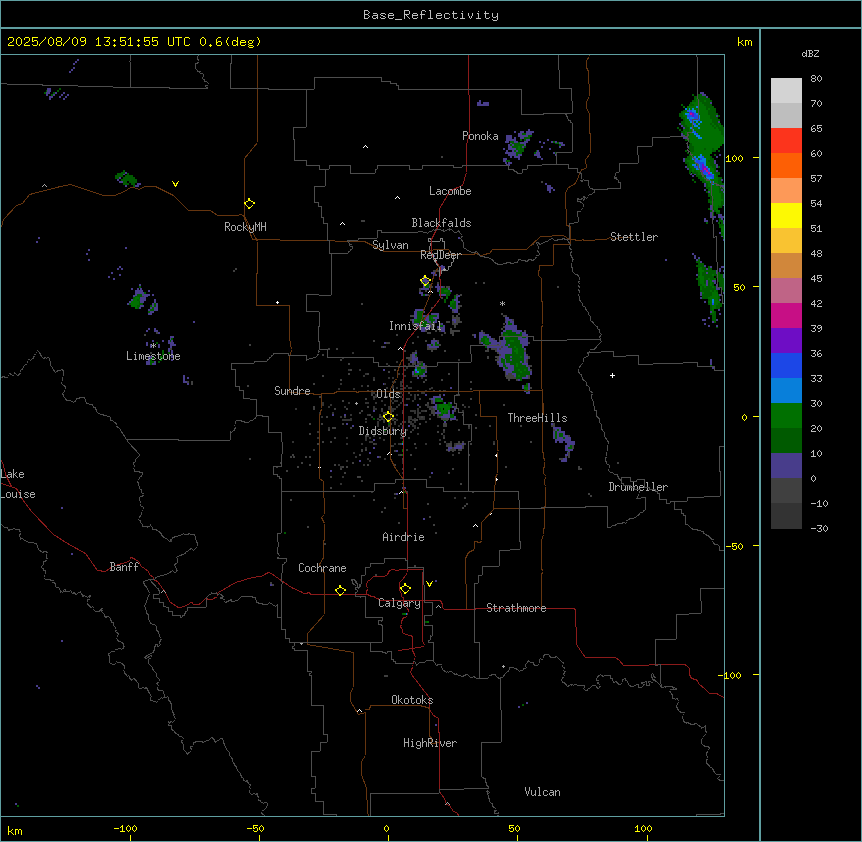862x842 pixels.
Task: Select the 60 dBZ orange legend swatch
Action: click(786, 165)
